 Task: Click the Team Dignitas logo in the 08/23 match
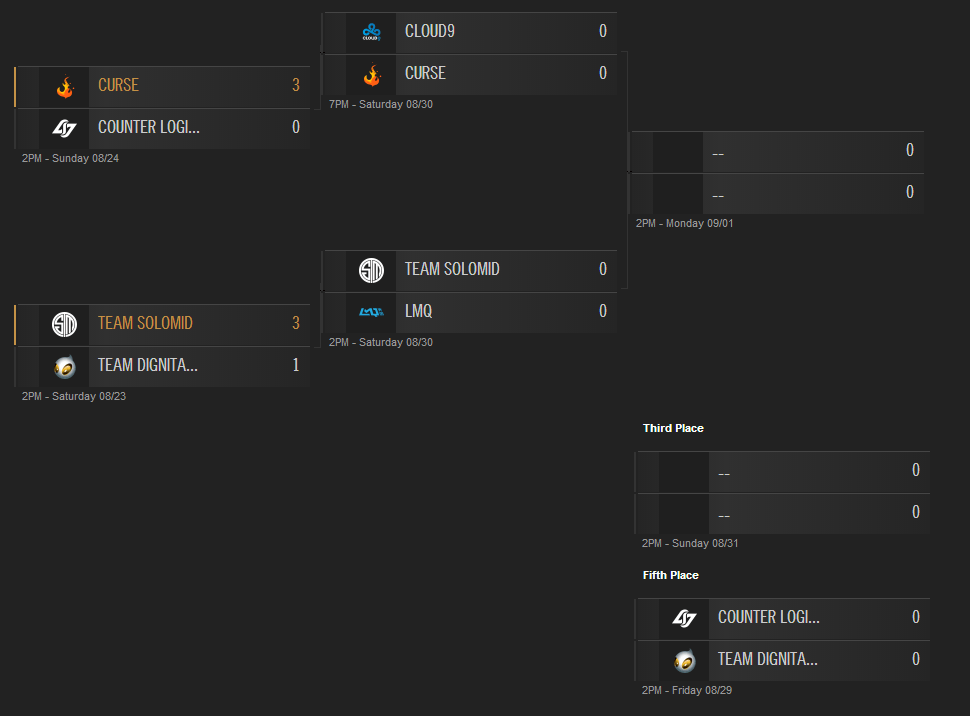point(65,366)
